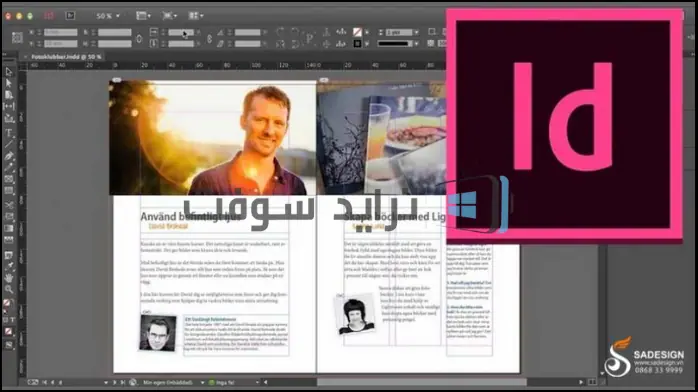
Task: Click the scroll right arrow at bottom
Action: point(581,382)
